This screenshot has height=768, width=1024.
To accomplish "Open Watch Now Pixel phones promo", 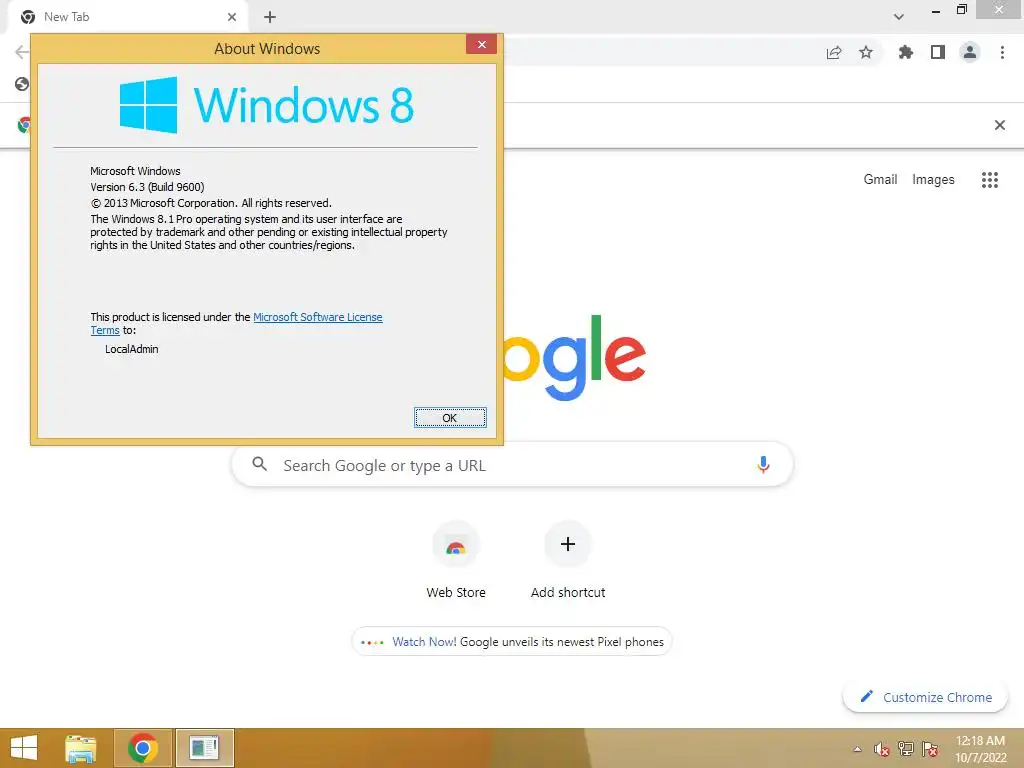I will click(512, 642).
